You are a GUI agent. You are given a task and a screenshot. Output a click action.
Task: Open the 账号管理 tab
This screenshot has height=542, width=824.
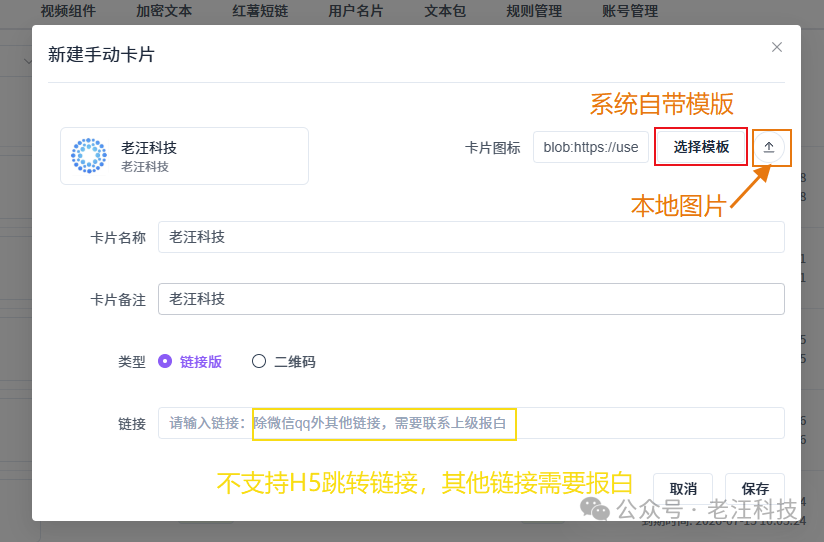click(630, 11)
